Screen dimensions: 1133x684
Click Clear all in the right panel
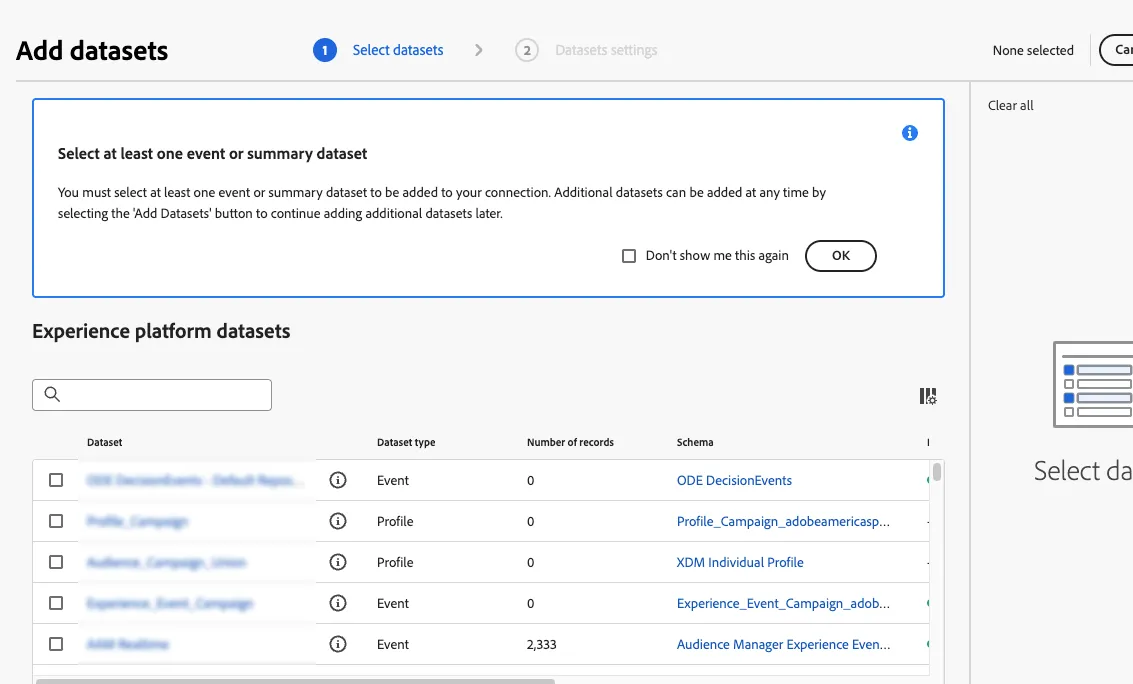tap(1010, 105)
